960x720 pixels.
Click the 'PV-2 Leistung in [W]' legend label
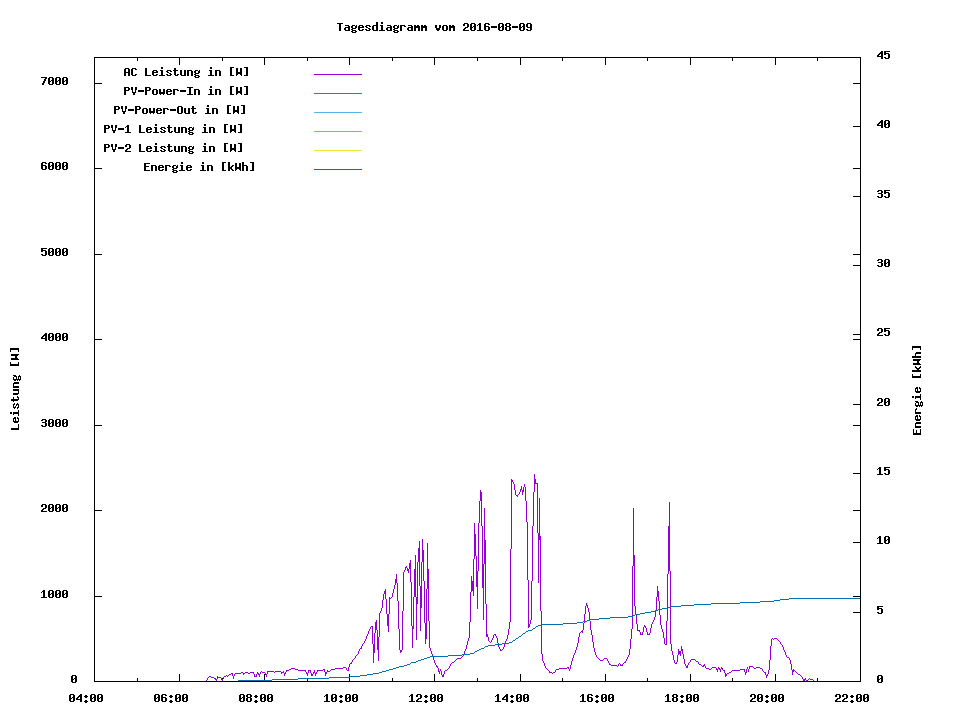pos(173,148)
